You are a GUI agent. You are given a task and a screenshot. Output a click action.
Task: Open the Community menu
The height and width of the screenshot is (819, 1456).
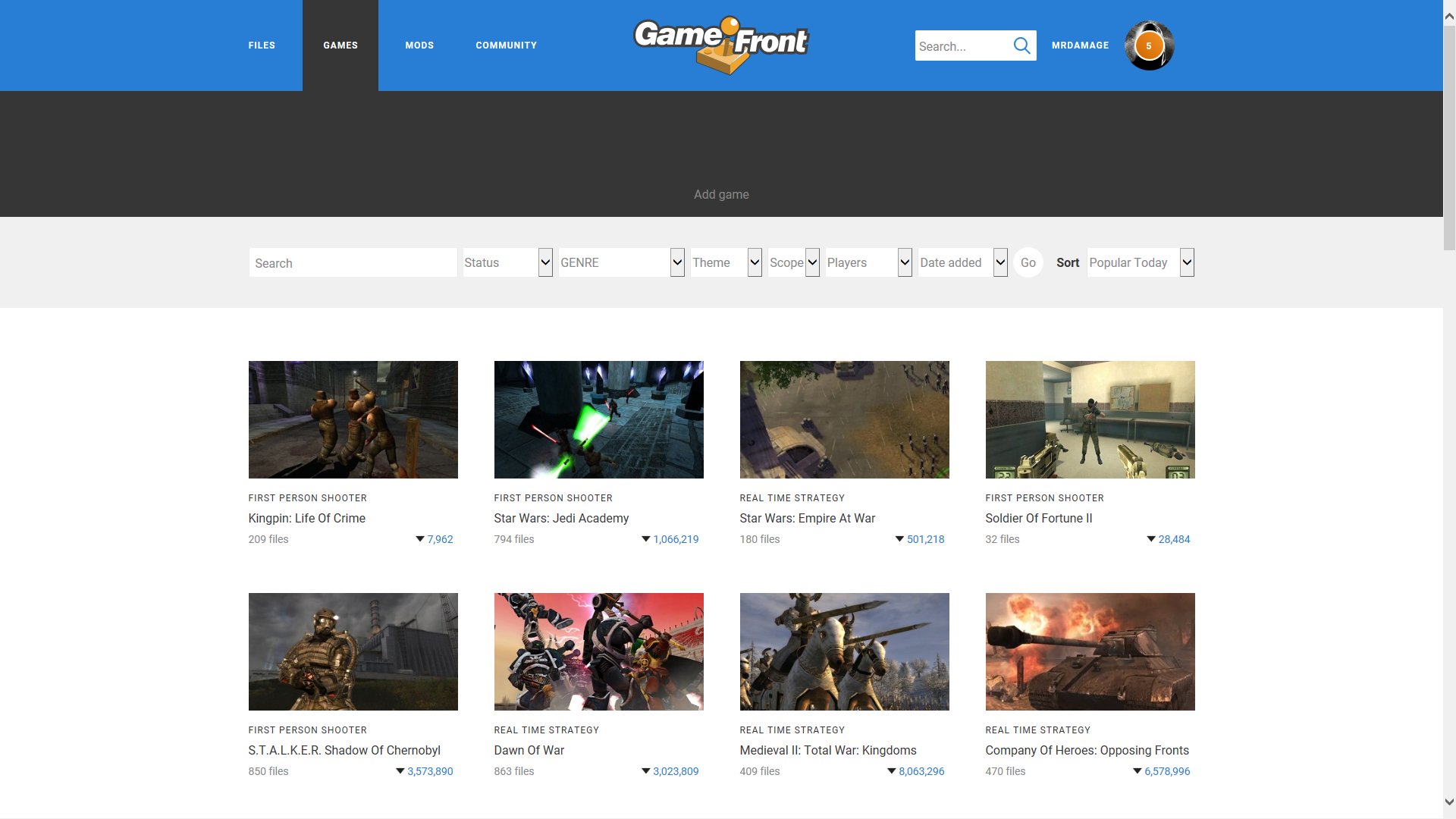[x=506, y=45]
